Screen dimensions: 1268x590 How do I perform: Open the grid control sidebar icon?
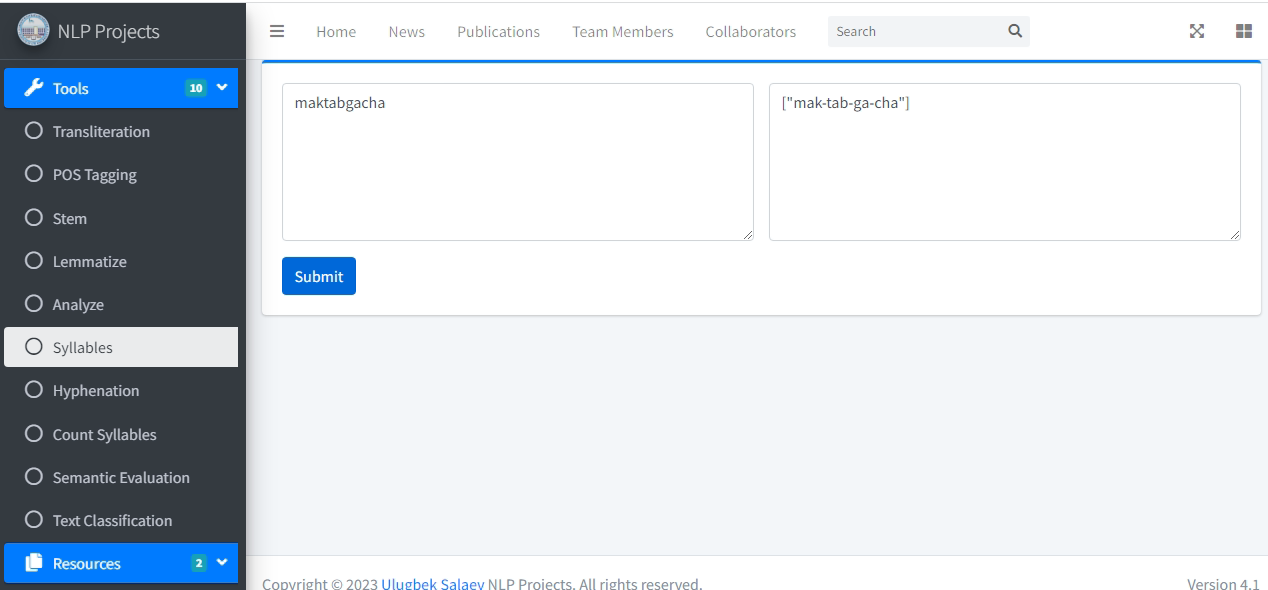[1244, 31]
